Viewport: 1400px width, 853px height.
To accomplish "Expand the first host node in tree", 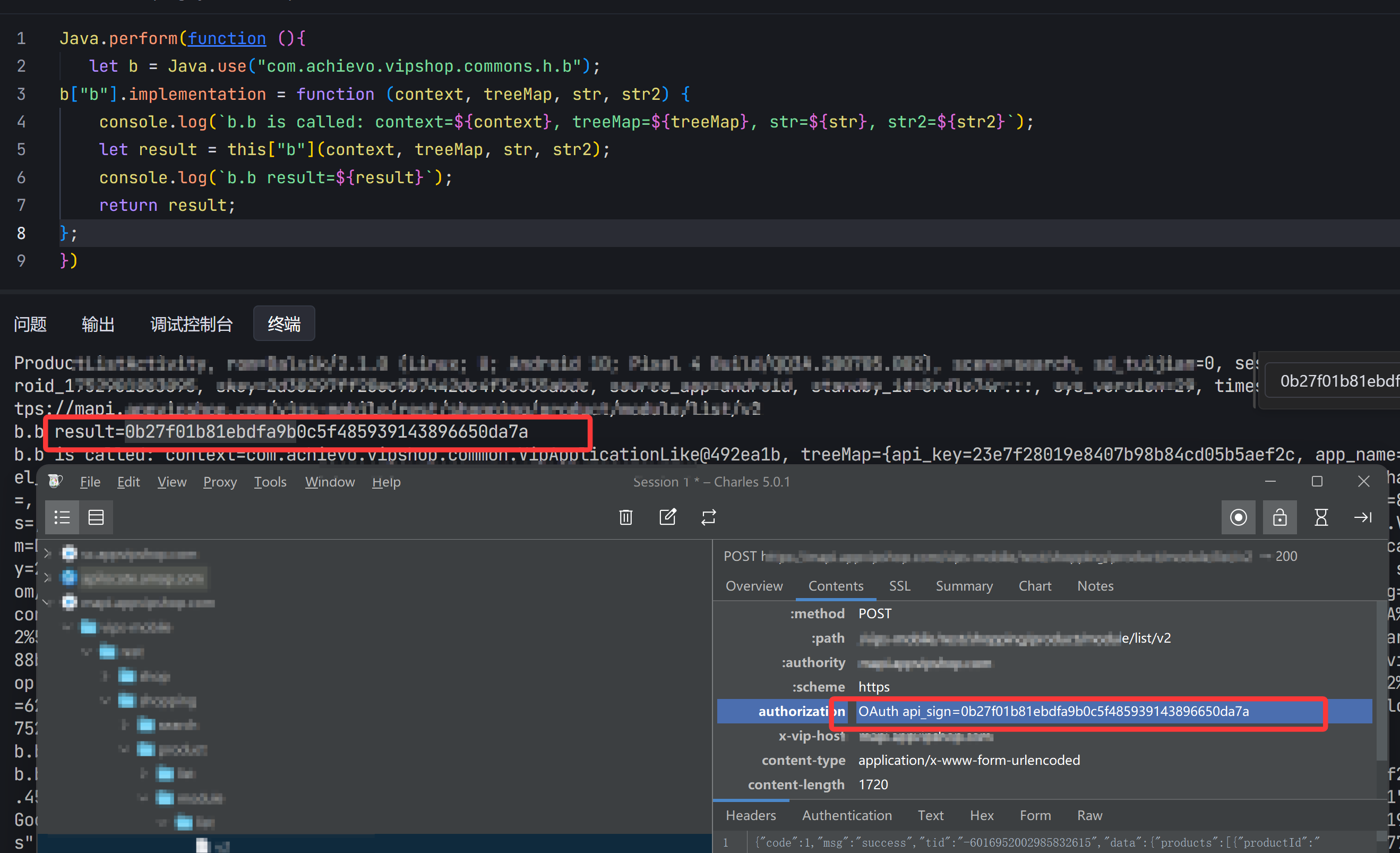I will click(48, 553).
